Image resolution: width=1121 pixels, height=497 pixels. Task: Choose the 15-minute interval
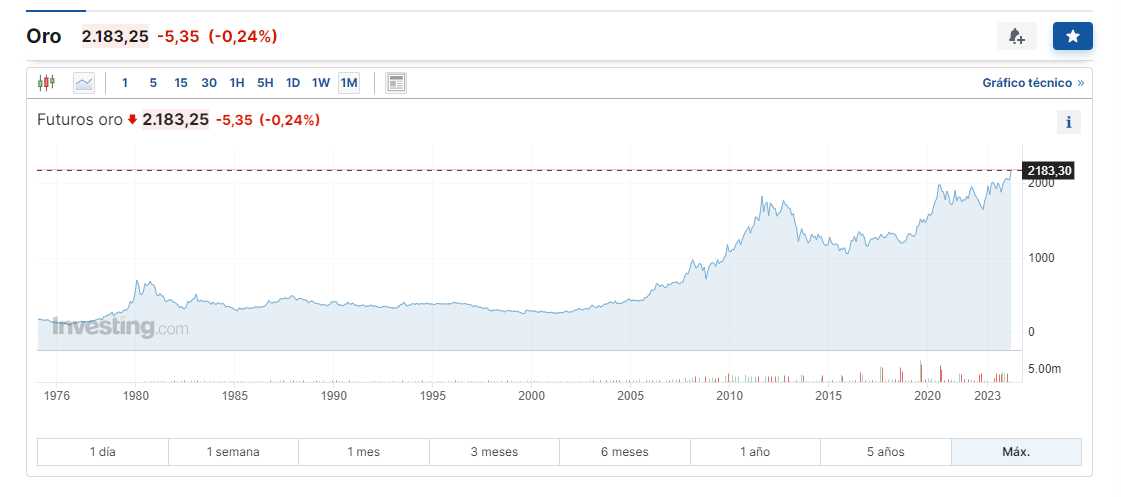tap(181, 83)
